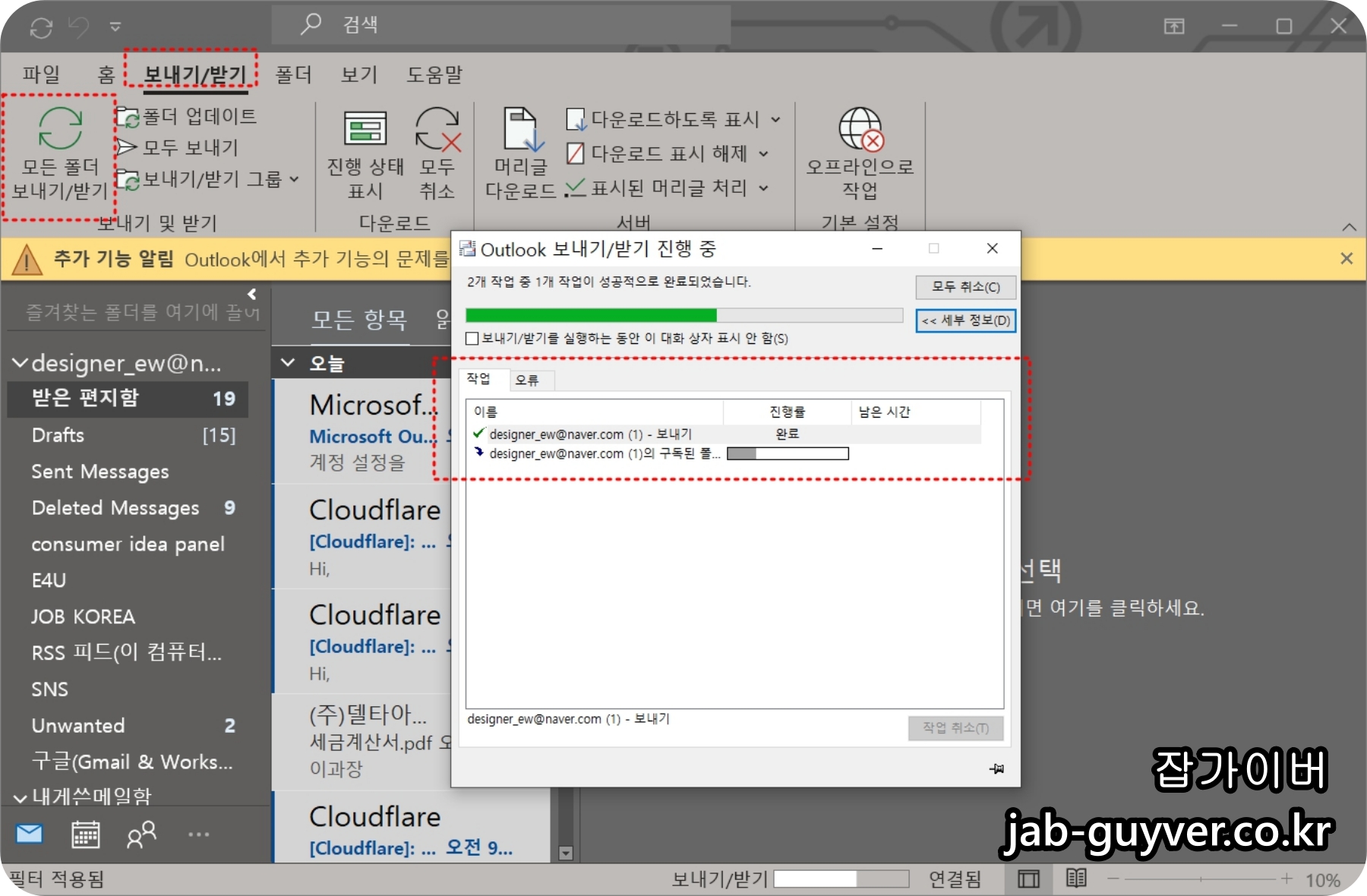The image size is (1367, 896).
Task: Switch to 보기 ribbon tab
Action: point(359,74)
